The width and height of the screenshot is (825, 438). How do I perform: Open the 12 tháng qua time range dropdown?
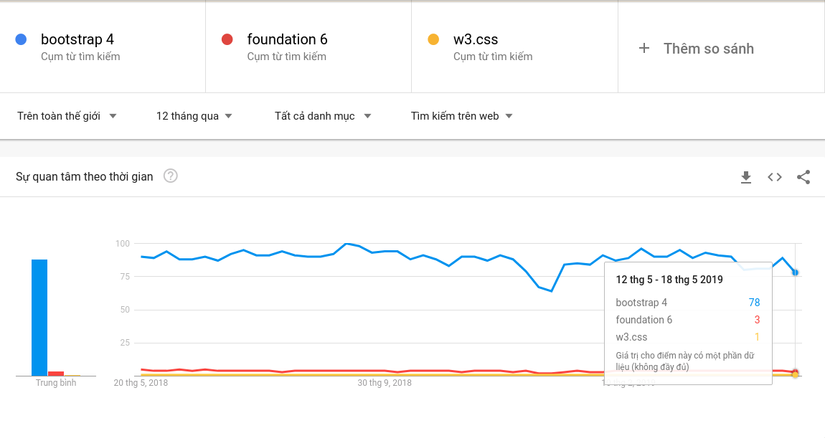(x=194, y=116)
